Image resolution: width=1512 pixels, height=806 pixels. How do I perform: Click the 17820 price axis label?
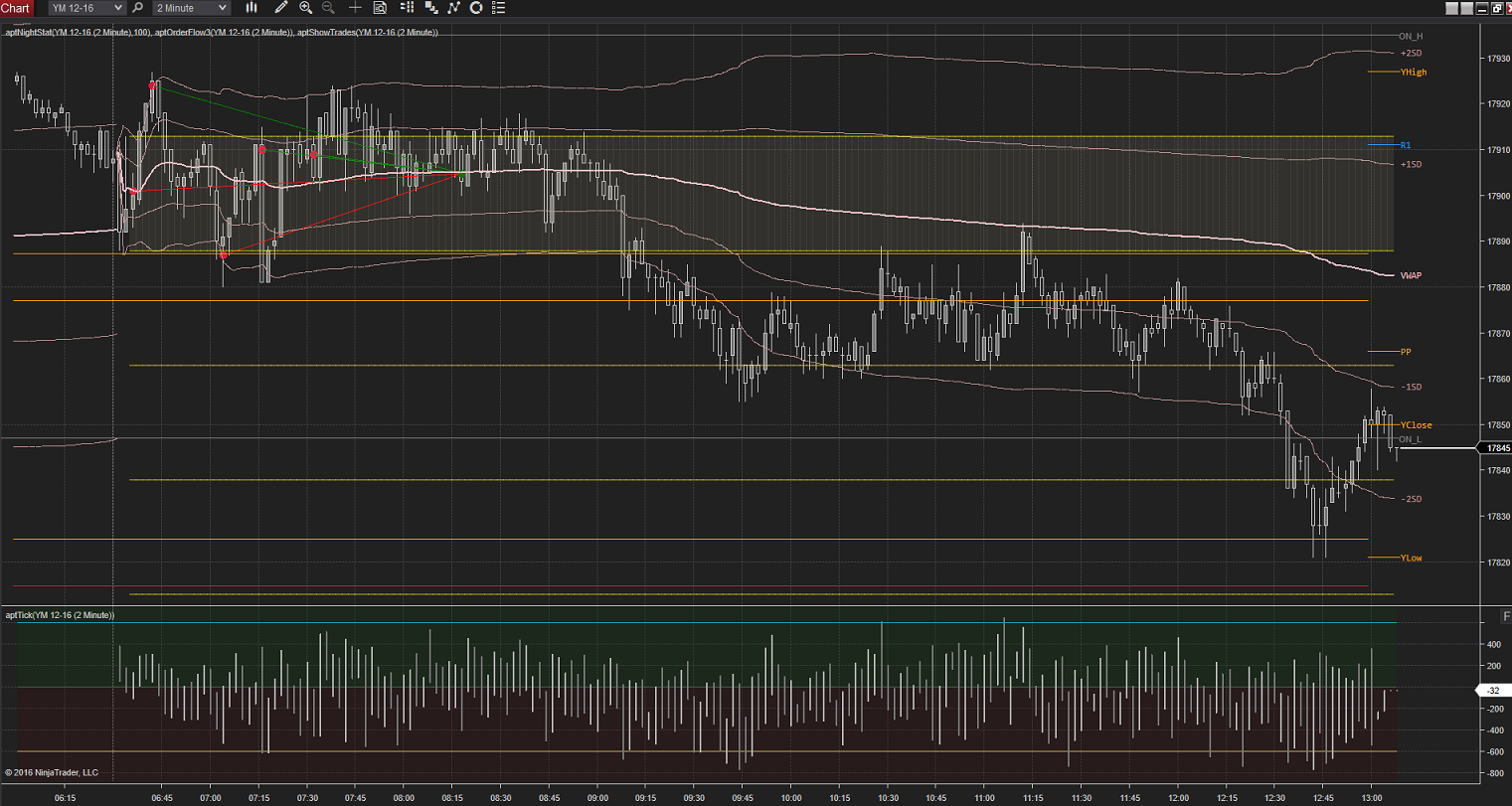click(x=1498, y=563)
